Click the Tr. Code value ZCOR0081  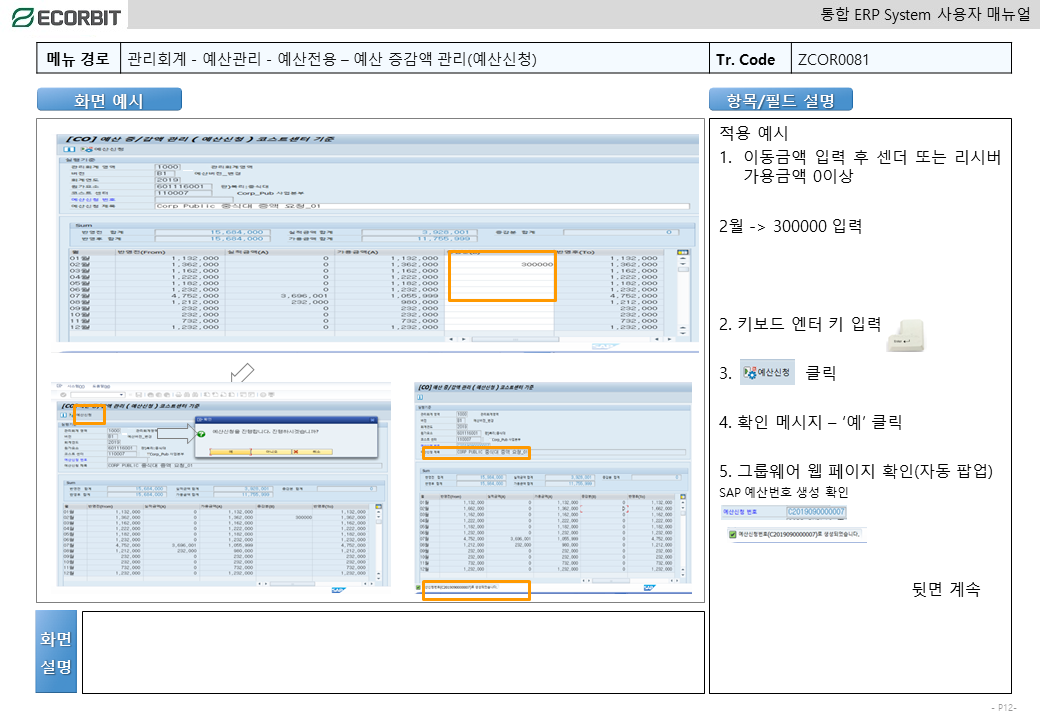(x=833, y=59)
